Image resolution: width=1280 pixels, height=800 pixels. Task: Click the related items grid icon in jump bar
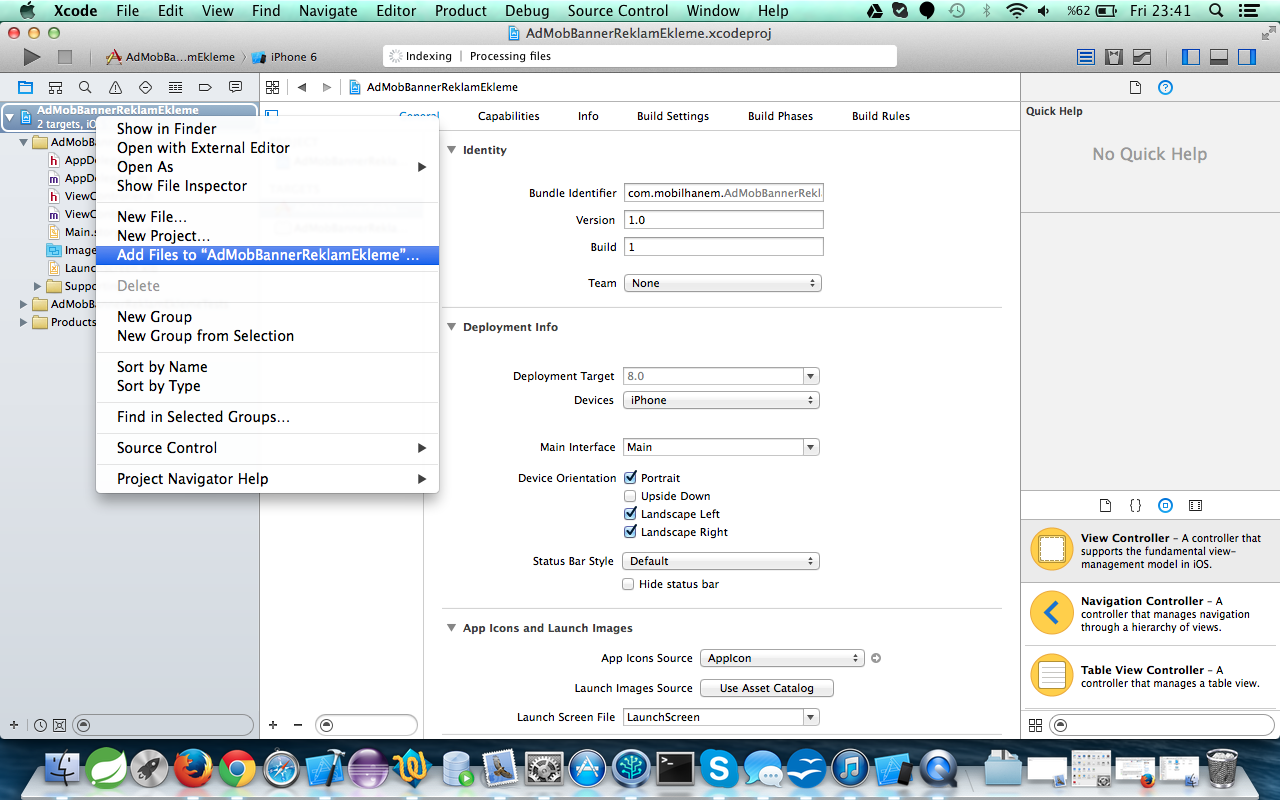click(272, 87)
